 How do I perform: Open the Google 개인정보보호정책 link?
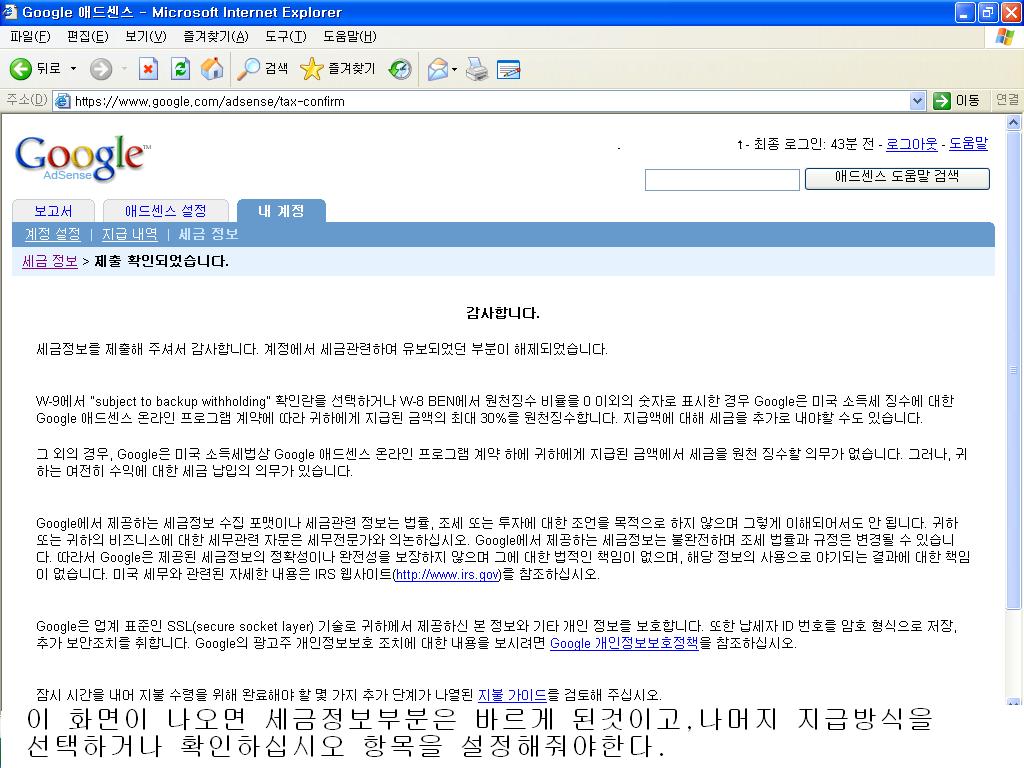[624, 643]
